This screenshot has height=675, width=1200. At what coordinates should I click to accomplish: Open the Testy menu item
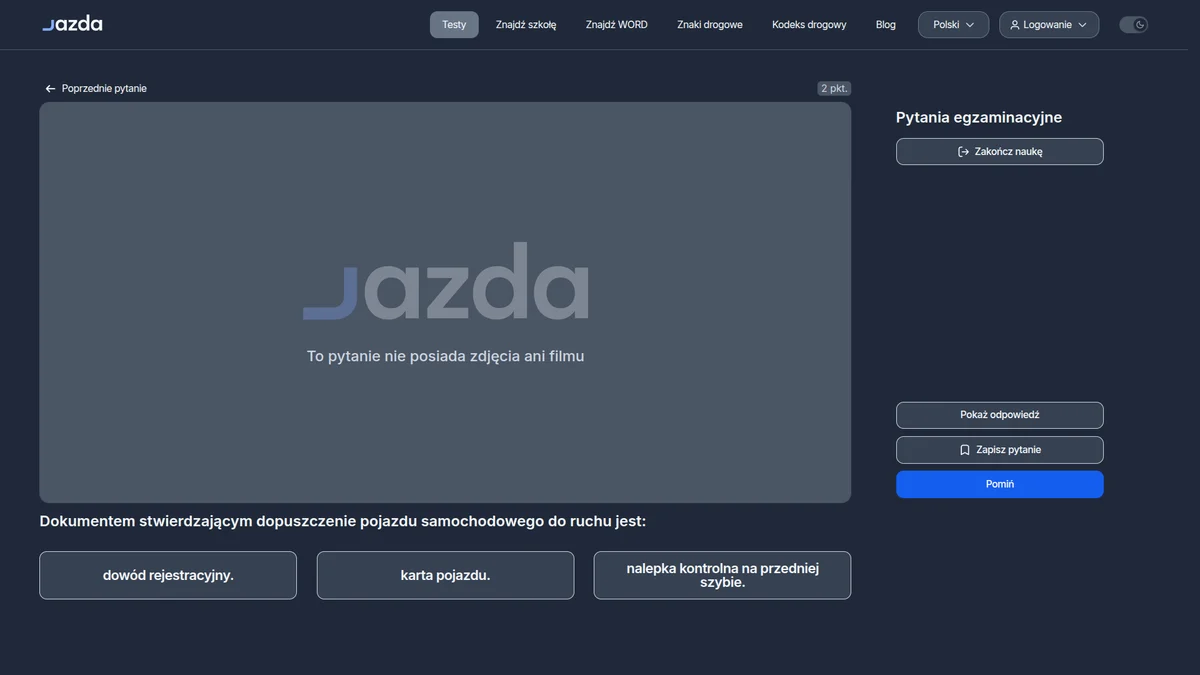[x=454, y=25]
